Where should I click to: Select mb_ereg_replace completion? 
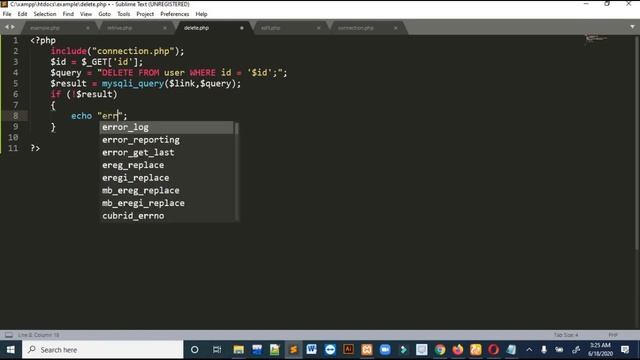click(x=167, y=191)
